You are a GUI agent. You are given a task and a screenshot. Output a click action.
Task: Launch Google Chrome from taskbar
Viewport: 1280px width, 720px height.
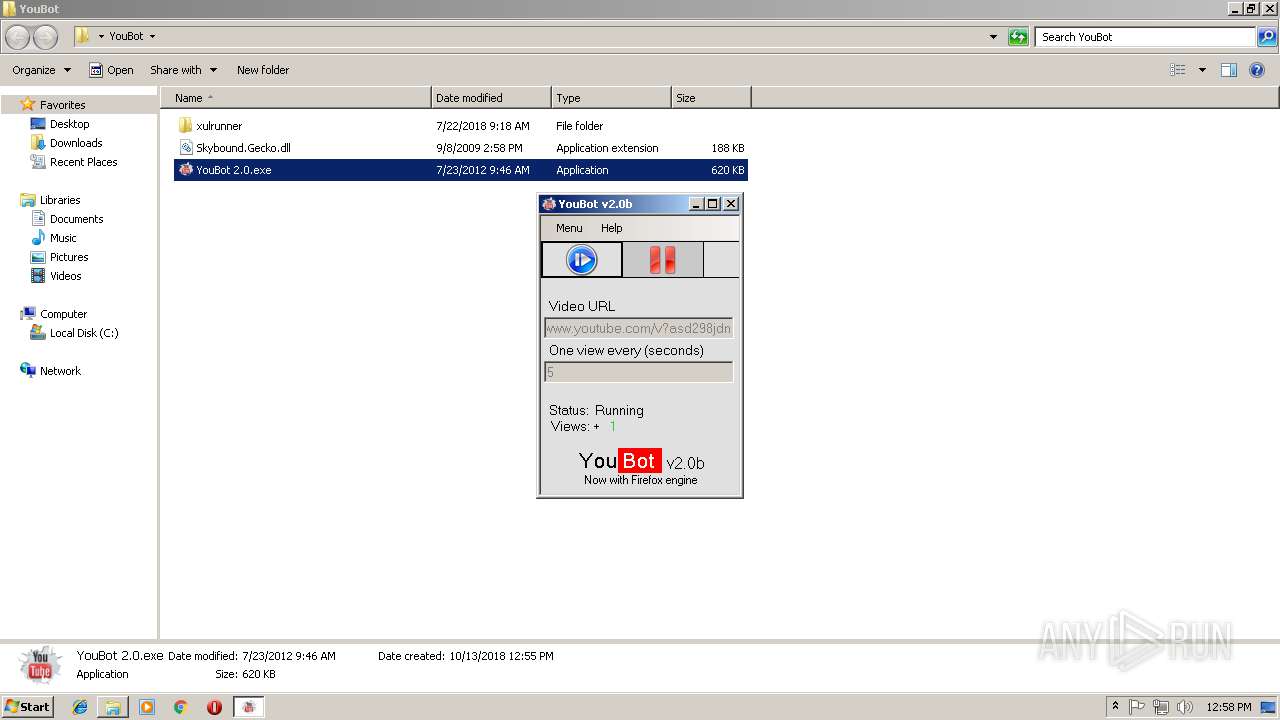[181, 707]
